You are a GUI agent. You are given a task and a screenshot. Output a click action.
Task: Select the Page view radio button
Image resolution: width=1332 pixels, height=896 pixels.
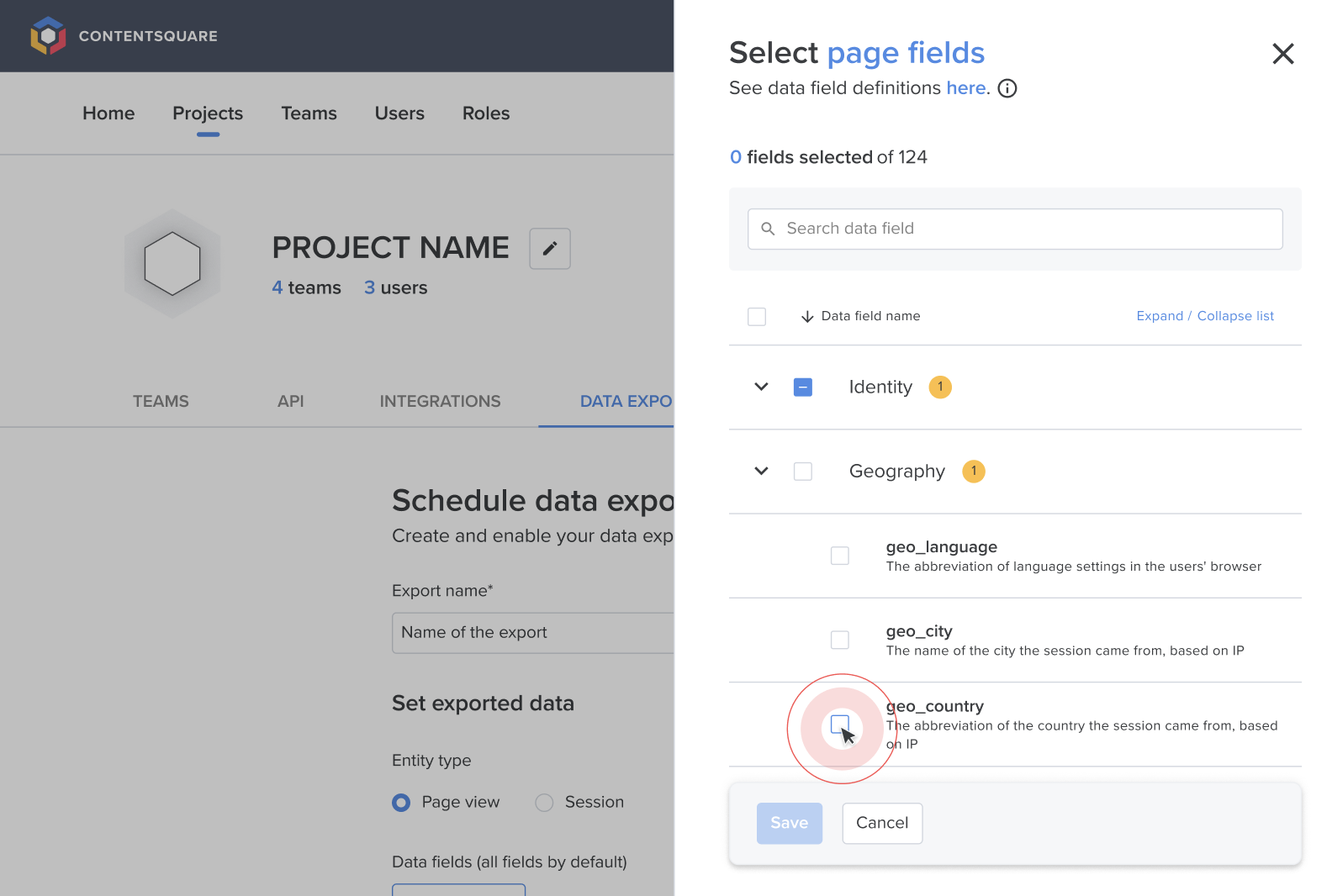(x=401, y=803)
